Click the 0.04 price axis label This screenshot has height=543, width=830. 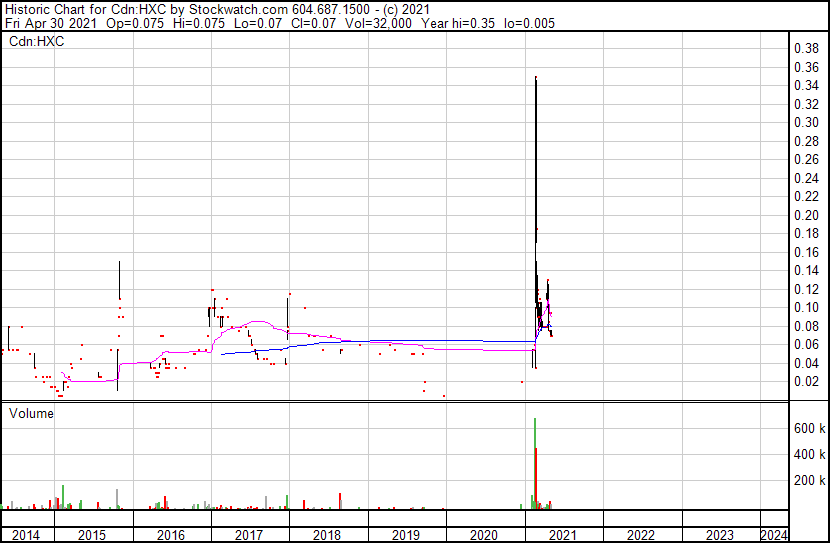(806, 364)
